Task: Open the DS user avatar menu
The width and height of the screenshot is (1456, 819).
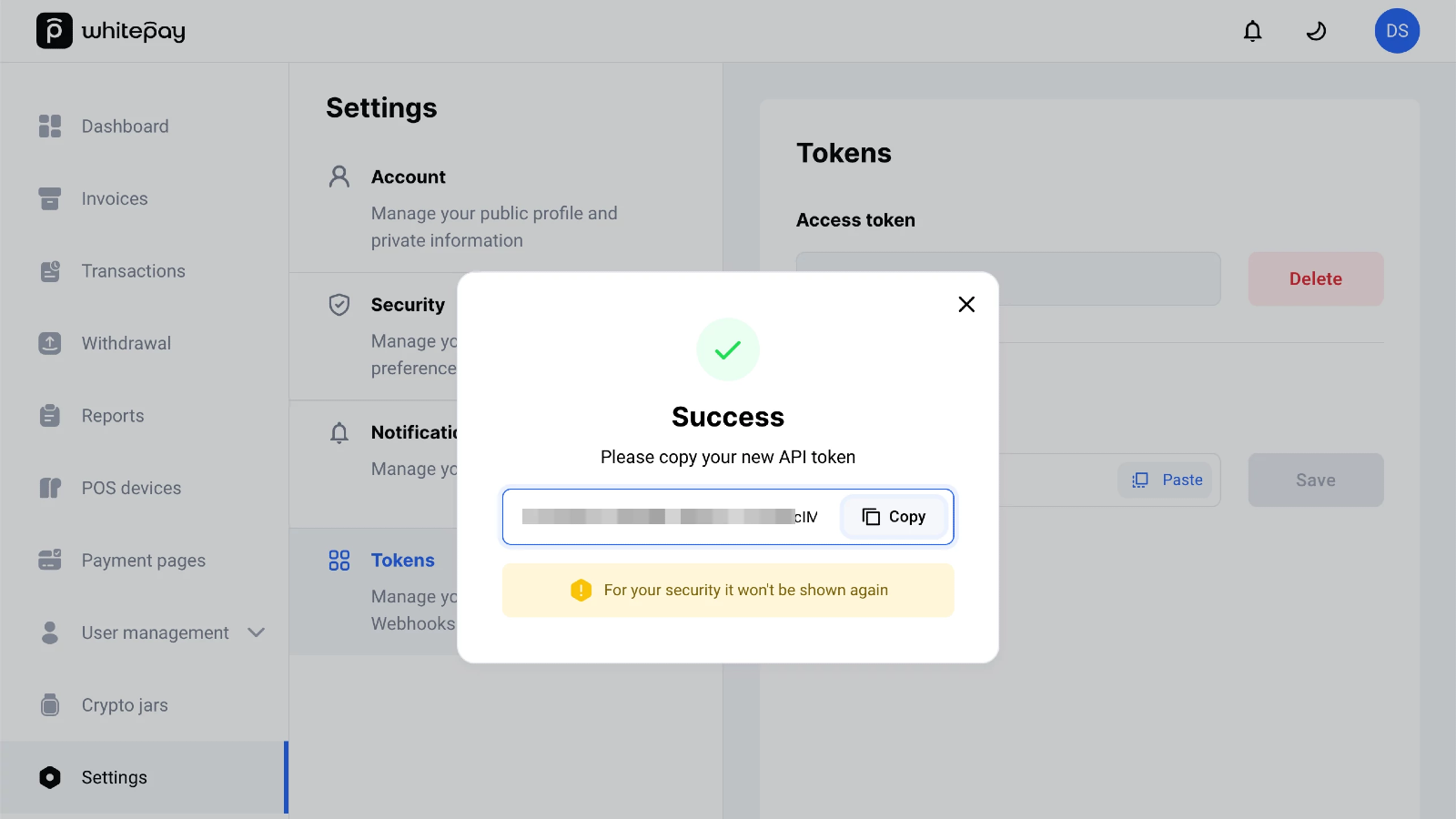Action: coord(1397,31)
